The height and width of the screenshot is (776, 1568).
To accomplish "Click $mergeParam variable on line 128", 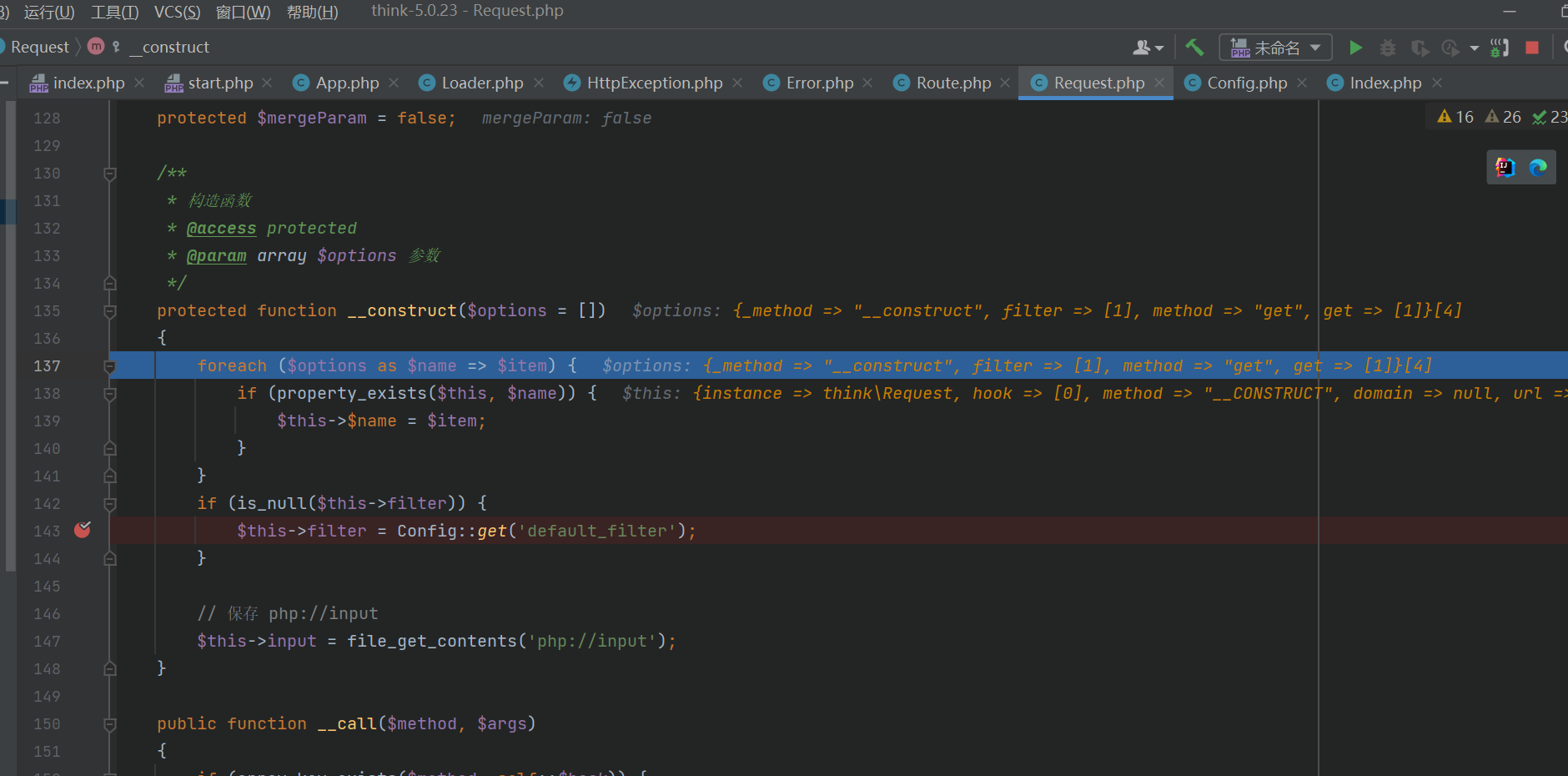I will pos(311,118).
